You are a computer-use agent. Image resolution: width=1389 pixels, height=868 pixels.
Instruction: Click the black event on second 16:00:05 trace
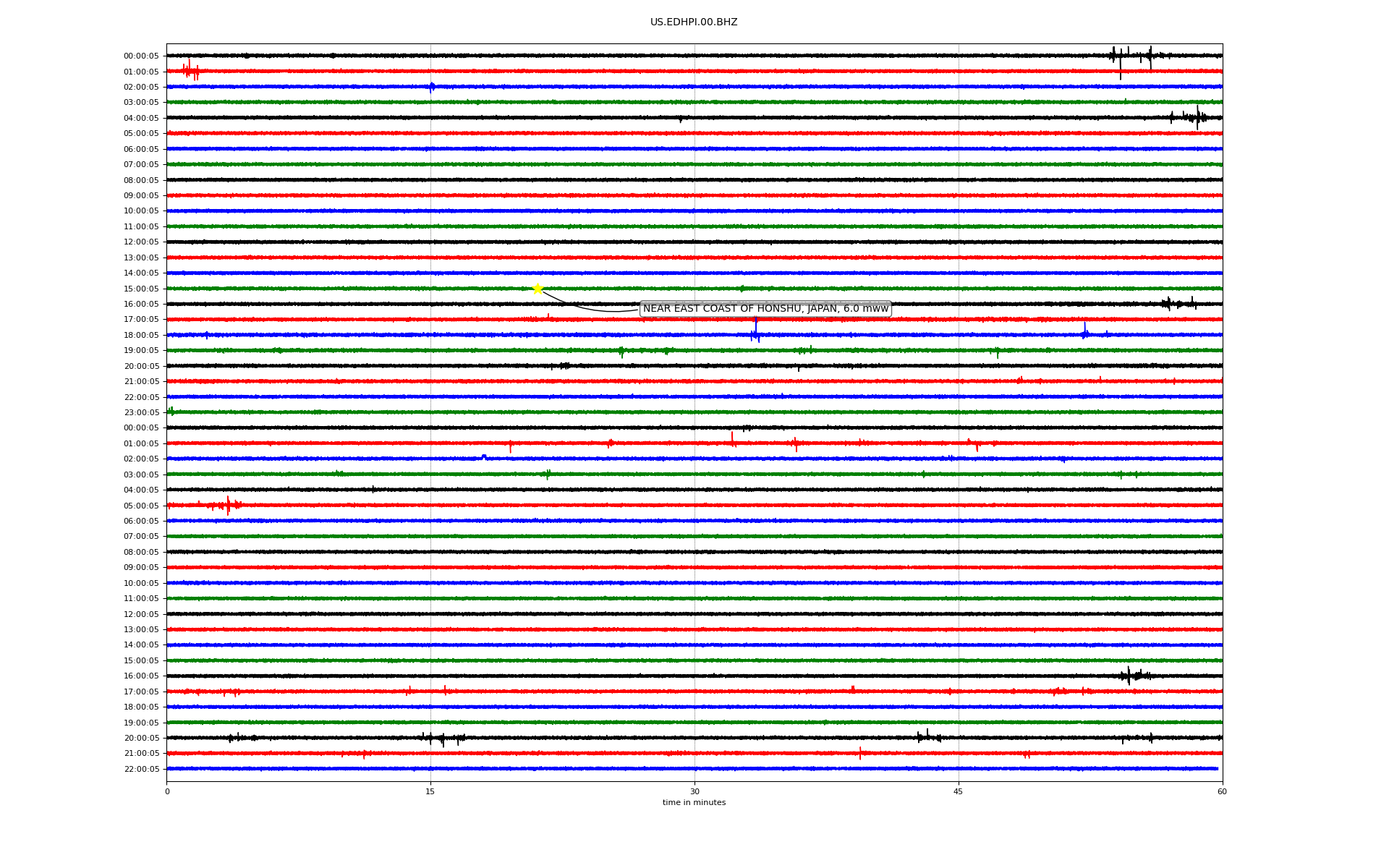pyautogui.click(x=1129, y=676)
